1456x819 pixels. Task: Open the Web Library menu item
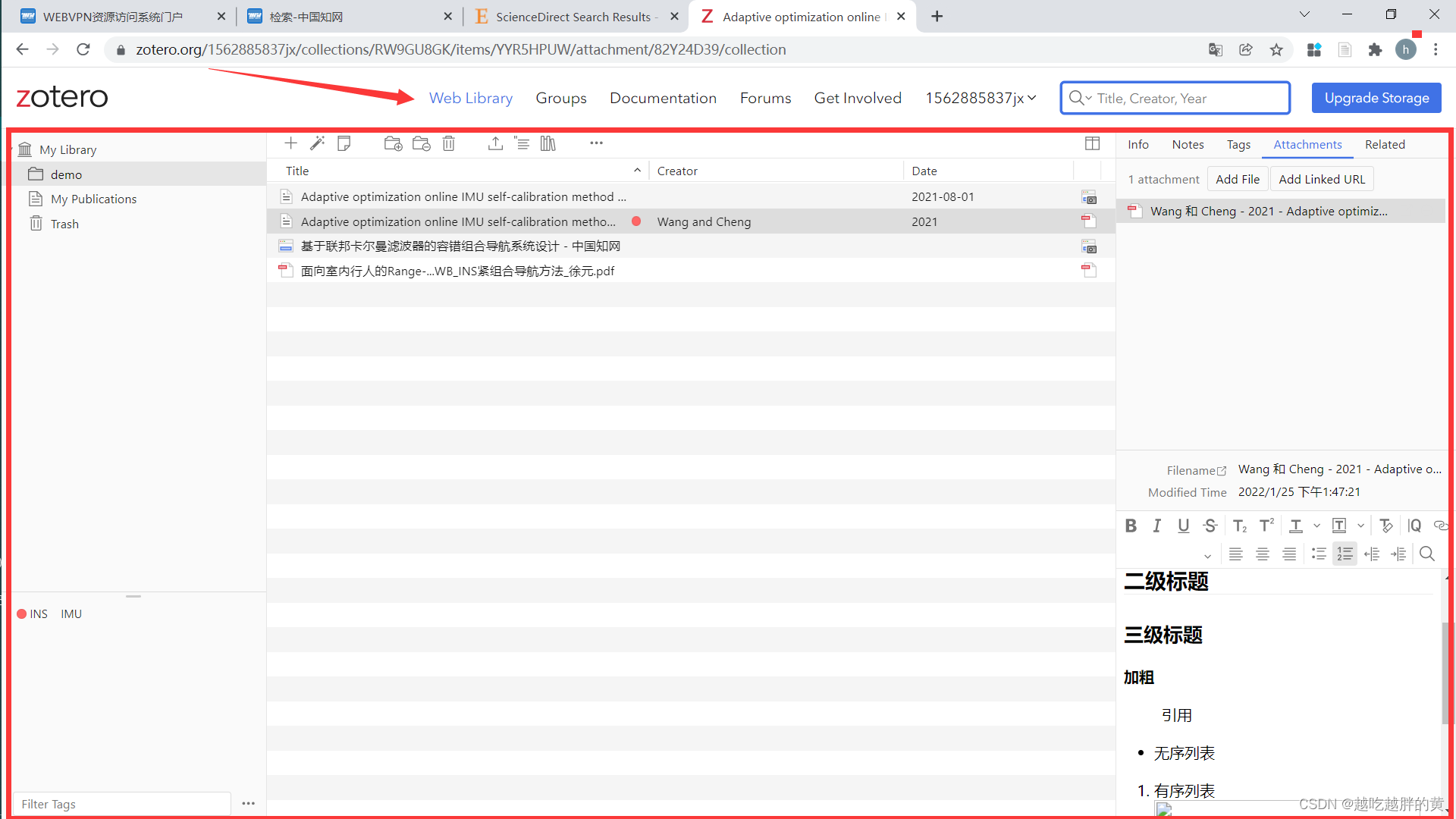pyautogui.click(x=470, y=98)
